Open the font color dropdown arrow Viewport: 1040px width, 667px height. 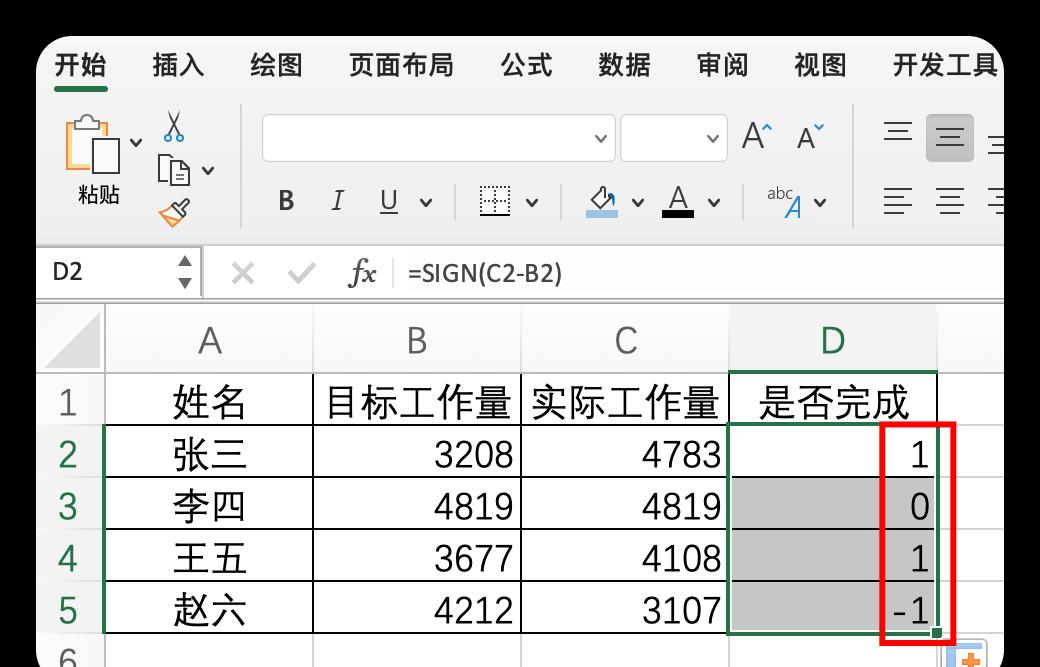[x=714, y=202]
